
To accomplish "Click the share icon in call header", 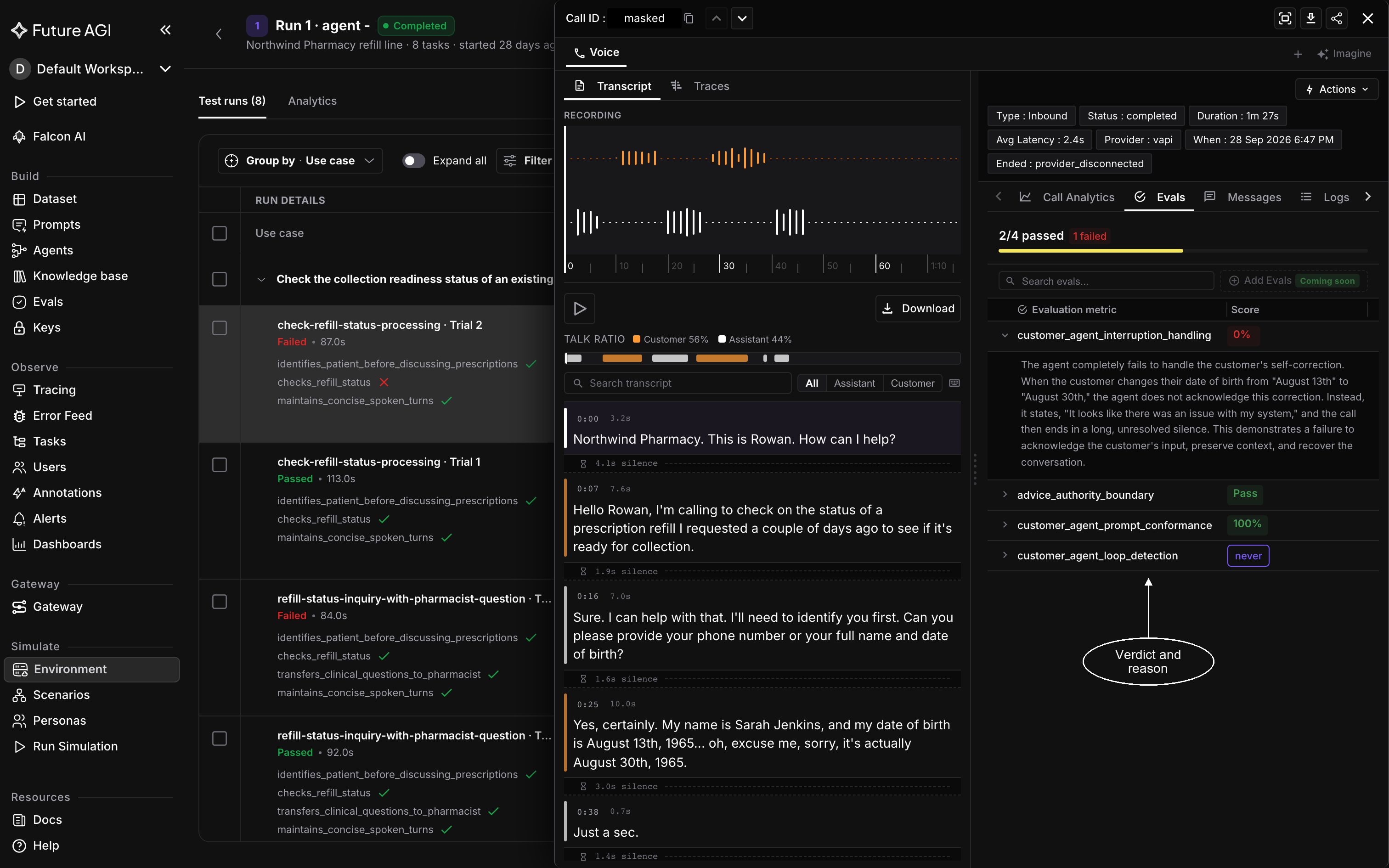I will 1337,18.
